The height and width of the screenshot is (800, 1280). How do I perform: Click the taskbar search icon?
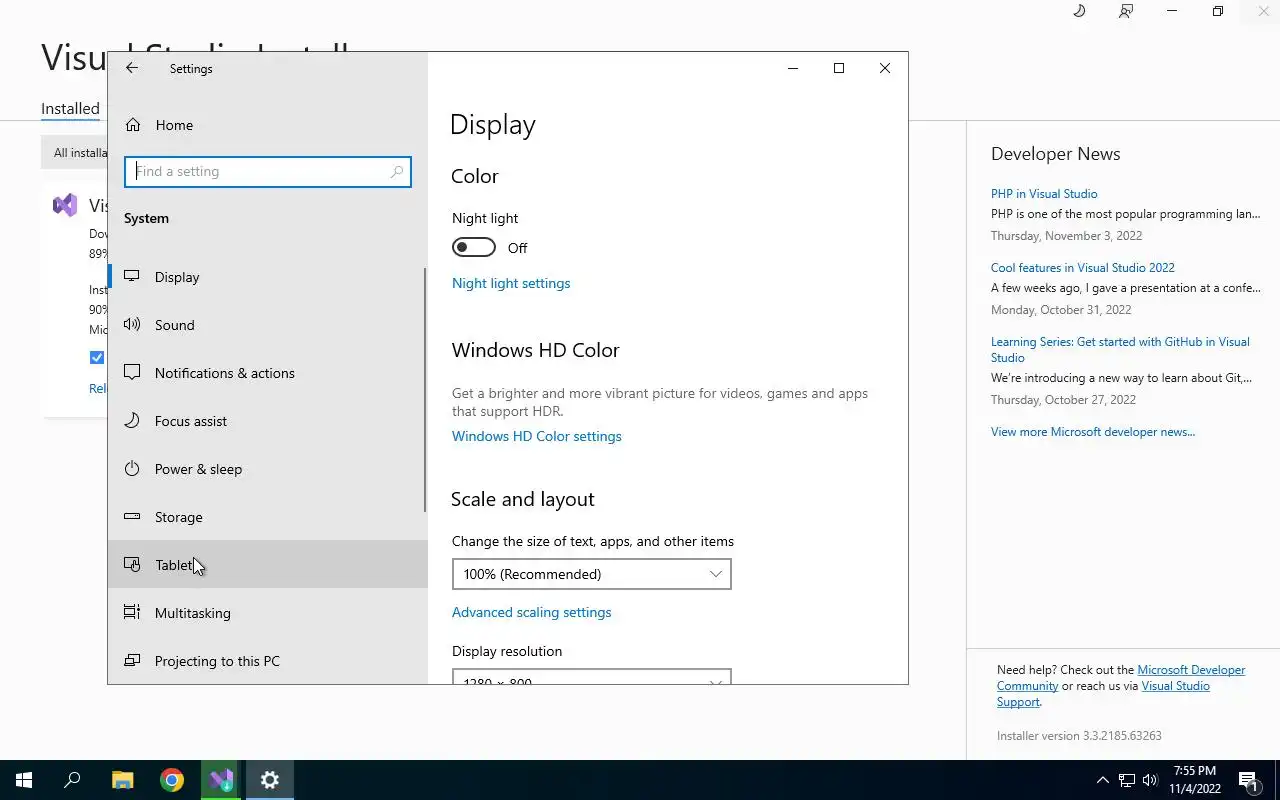click(72, 780)
